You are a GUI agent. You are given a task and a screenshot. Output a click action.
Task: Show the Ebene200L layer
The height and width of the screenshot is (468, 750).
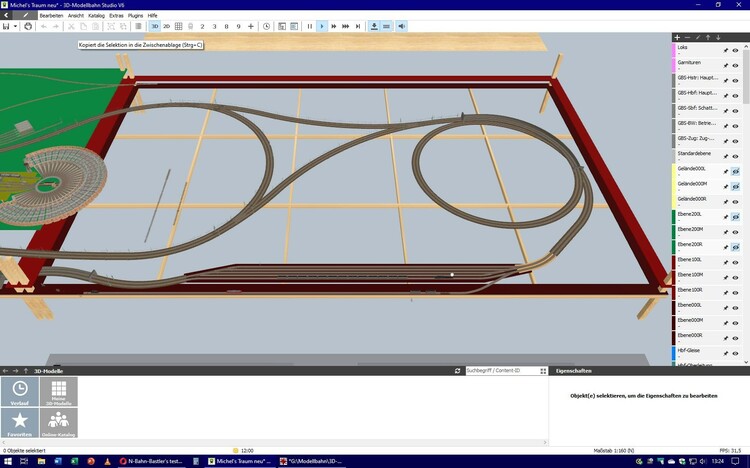coord(736,217)
